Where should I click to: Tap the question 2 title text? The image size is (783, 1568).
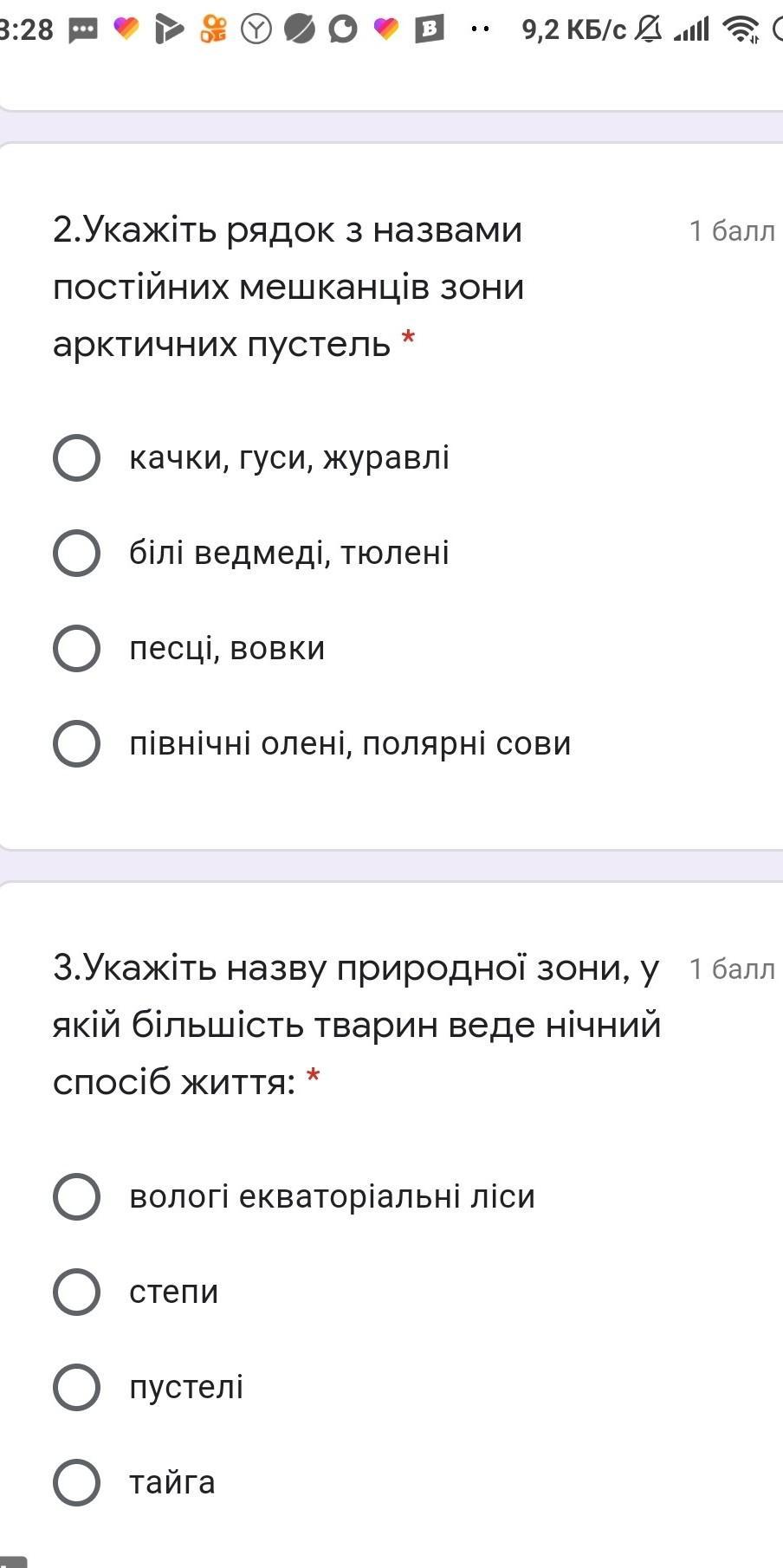click(288, 287)
